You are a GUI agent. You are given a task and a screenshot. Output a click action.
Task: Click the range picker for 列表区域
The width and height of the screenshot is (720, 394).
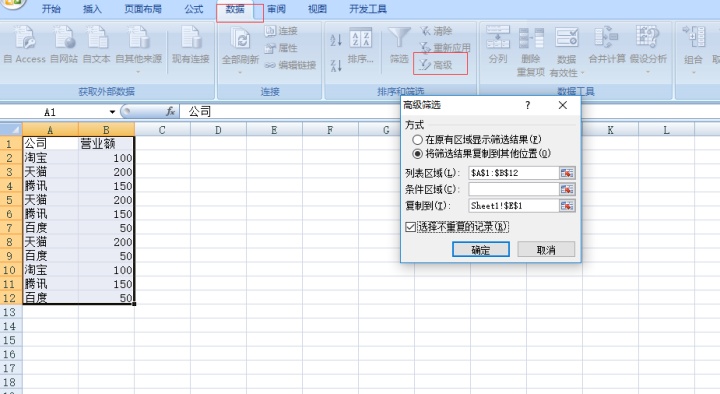click(567, 173)
